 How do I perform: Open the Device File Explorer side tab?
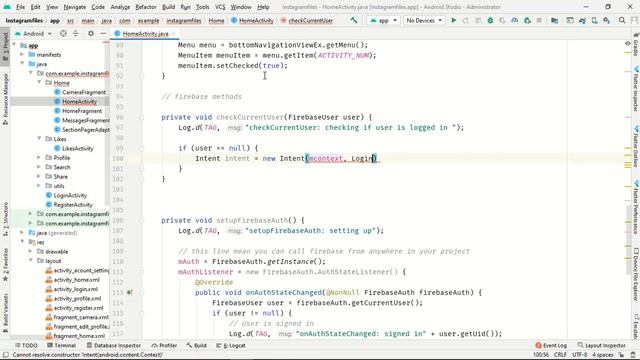click(x=636, y=274)
